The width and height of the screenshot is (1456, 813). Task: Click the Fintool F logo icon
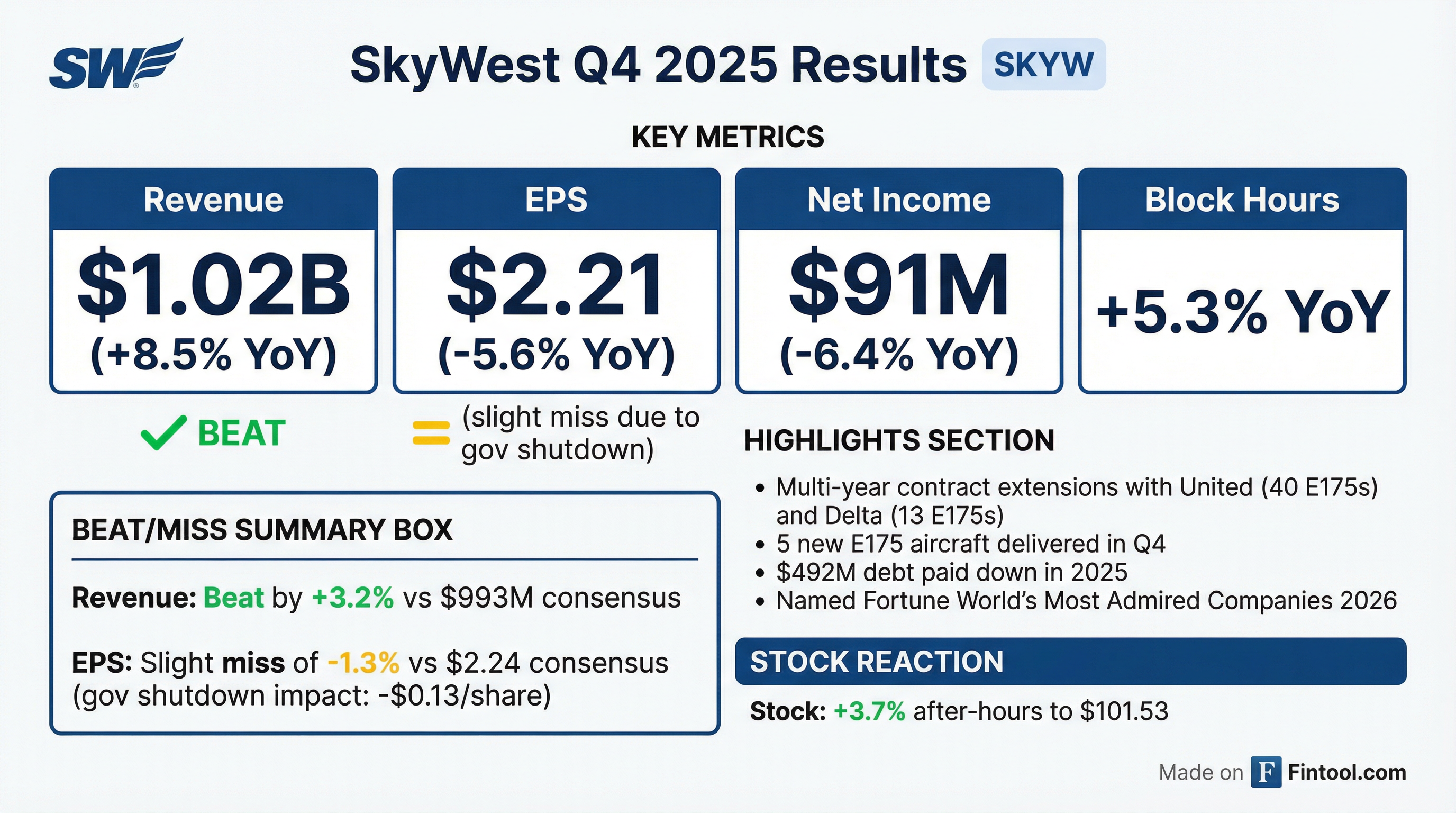coord(1265,772)
